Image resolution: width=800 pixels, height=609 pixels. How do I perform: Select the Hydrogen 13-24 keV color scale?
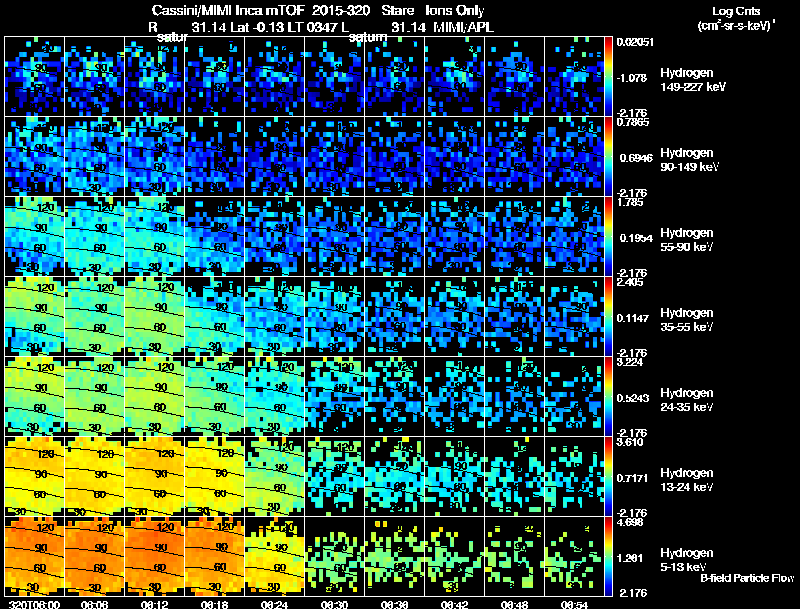pos(608,476)
